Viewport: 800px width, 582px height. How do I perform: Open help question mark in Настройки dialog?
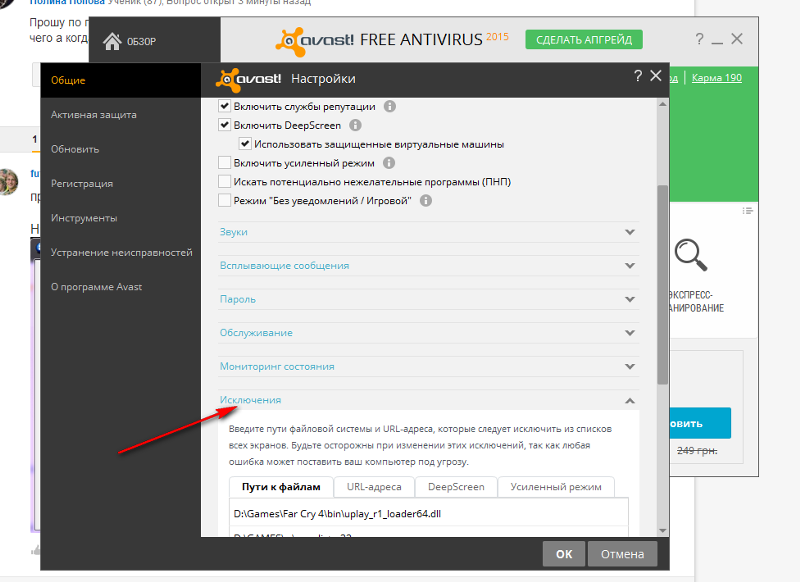pos(638,76)
